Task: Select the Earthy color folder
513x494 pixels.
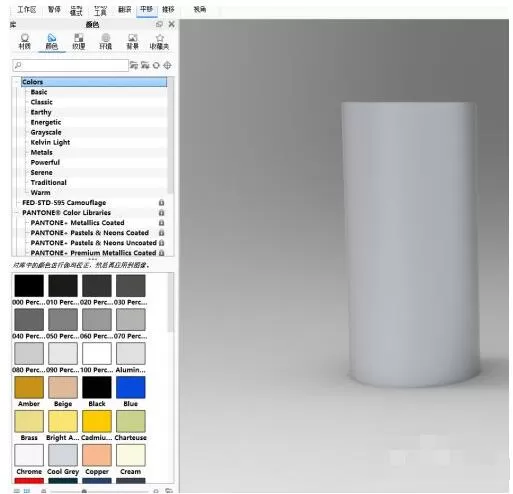Action: tap(41, 112)
